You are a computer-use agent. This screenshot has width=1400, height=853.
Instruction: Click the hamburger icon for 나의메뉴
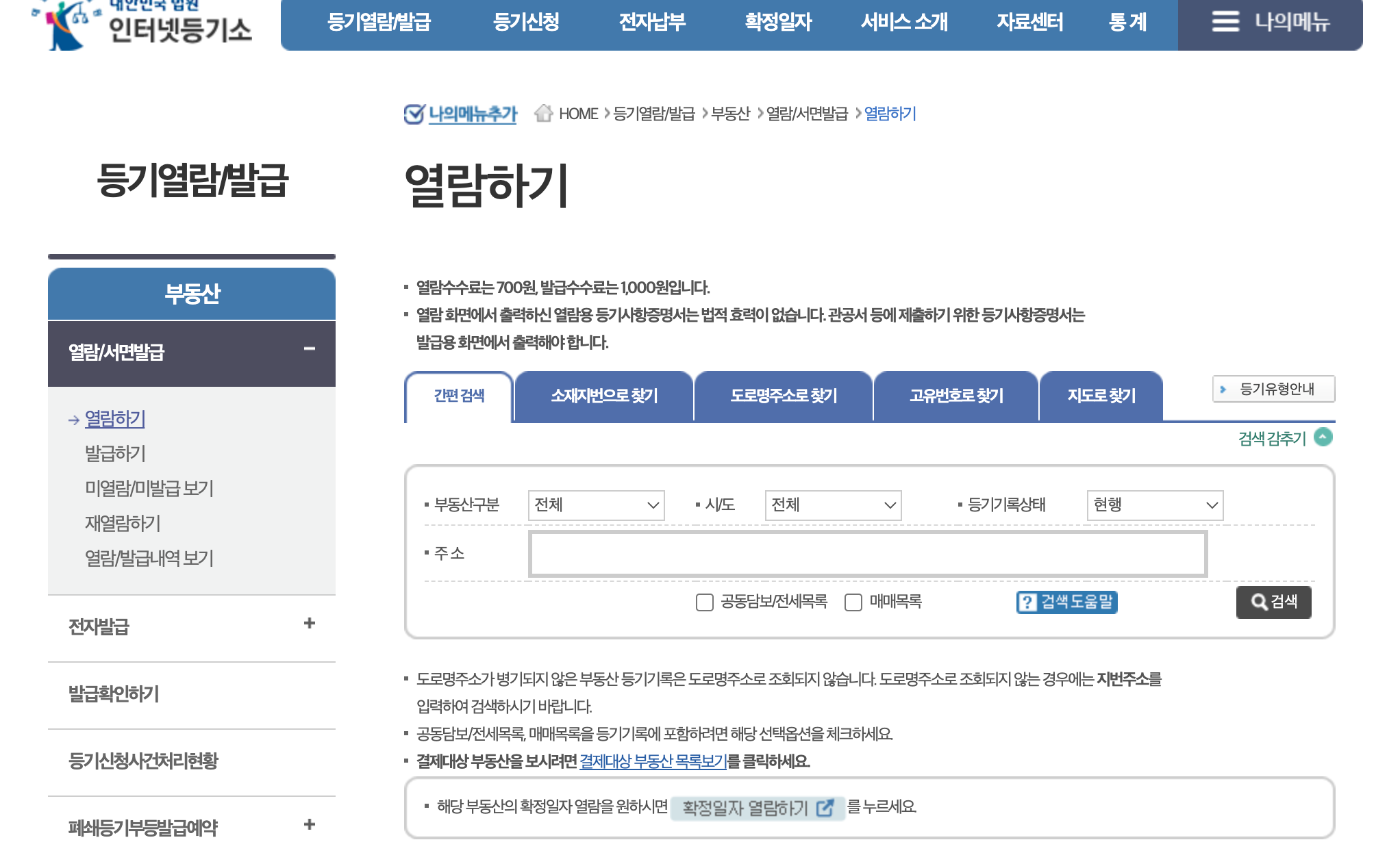tap(1225, 22)
